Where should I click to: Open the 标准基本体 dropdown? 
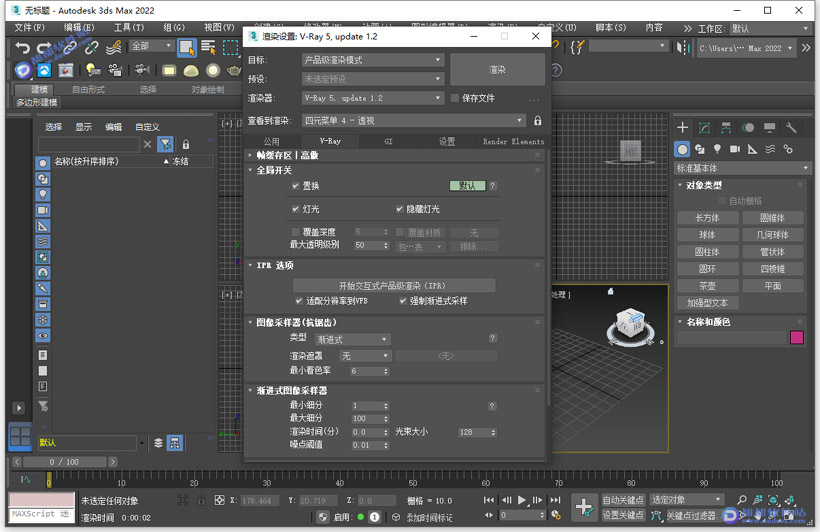coord(743,168)
